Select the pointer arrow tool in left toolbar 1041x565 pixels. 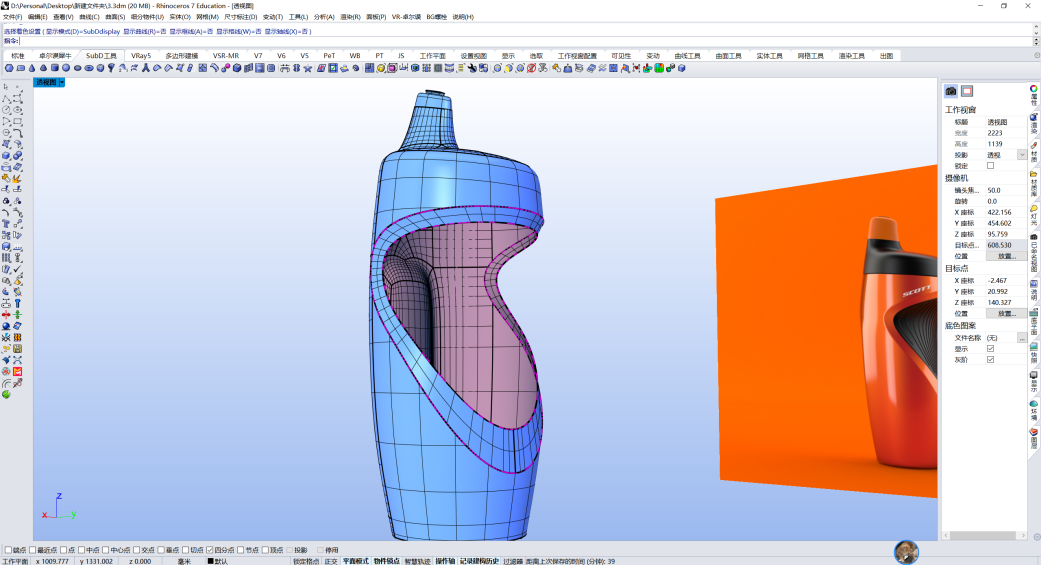pyautogui.click(x=6, y=86)
